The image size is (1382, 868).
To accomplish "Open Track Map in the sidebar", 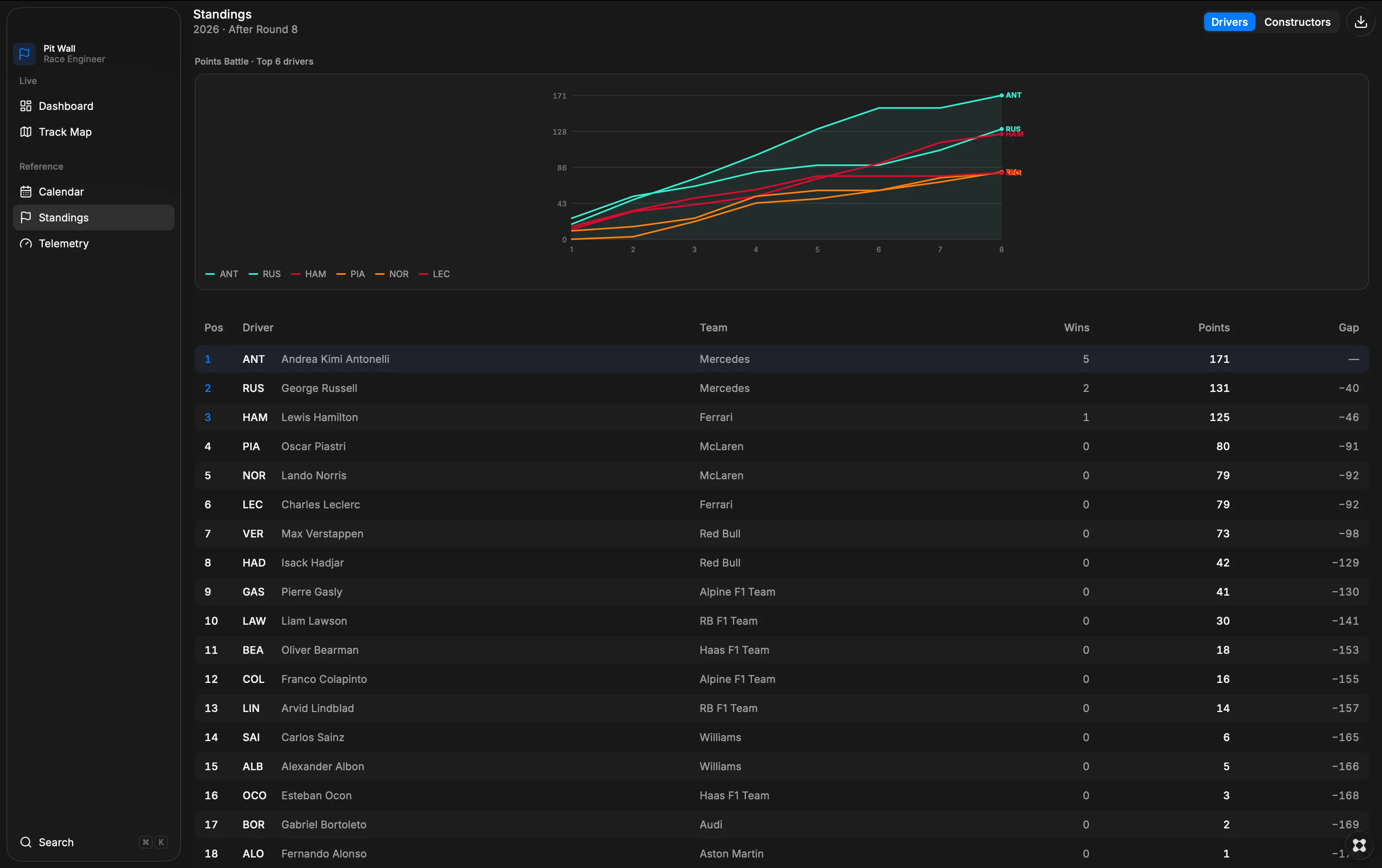I will point(94,131).
